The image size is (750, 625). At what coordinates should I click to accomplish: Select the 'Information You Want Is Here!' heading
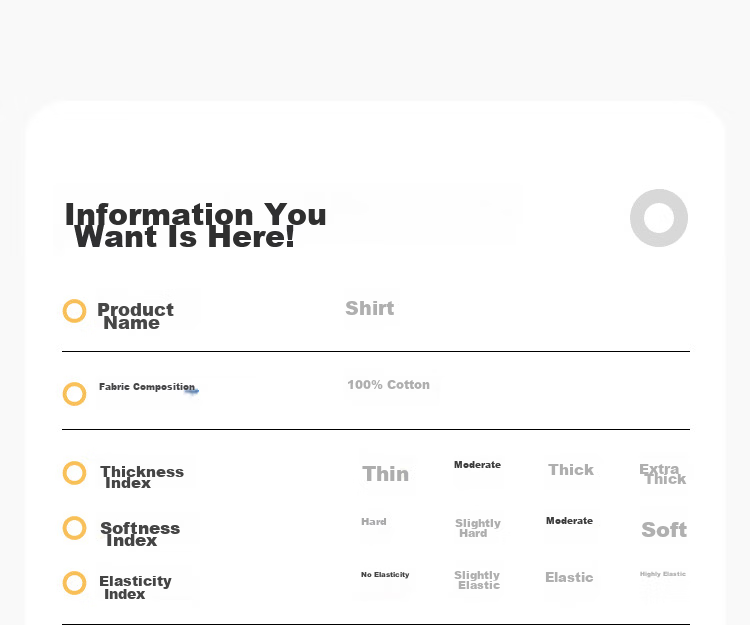196,225
